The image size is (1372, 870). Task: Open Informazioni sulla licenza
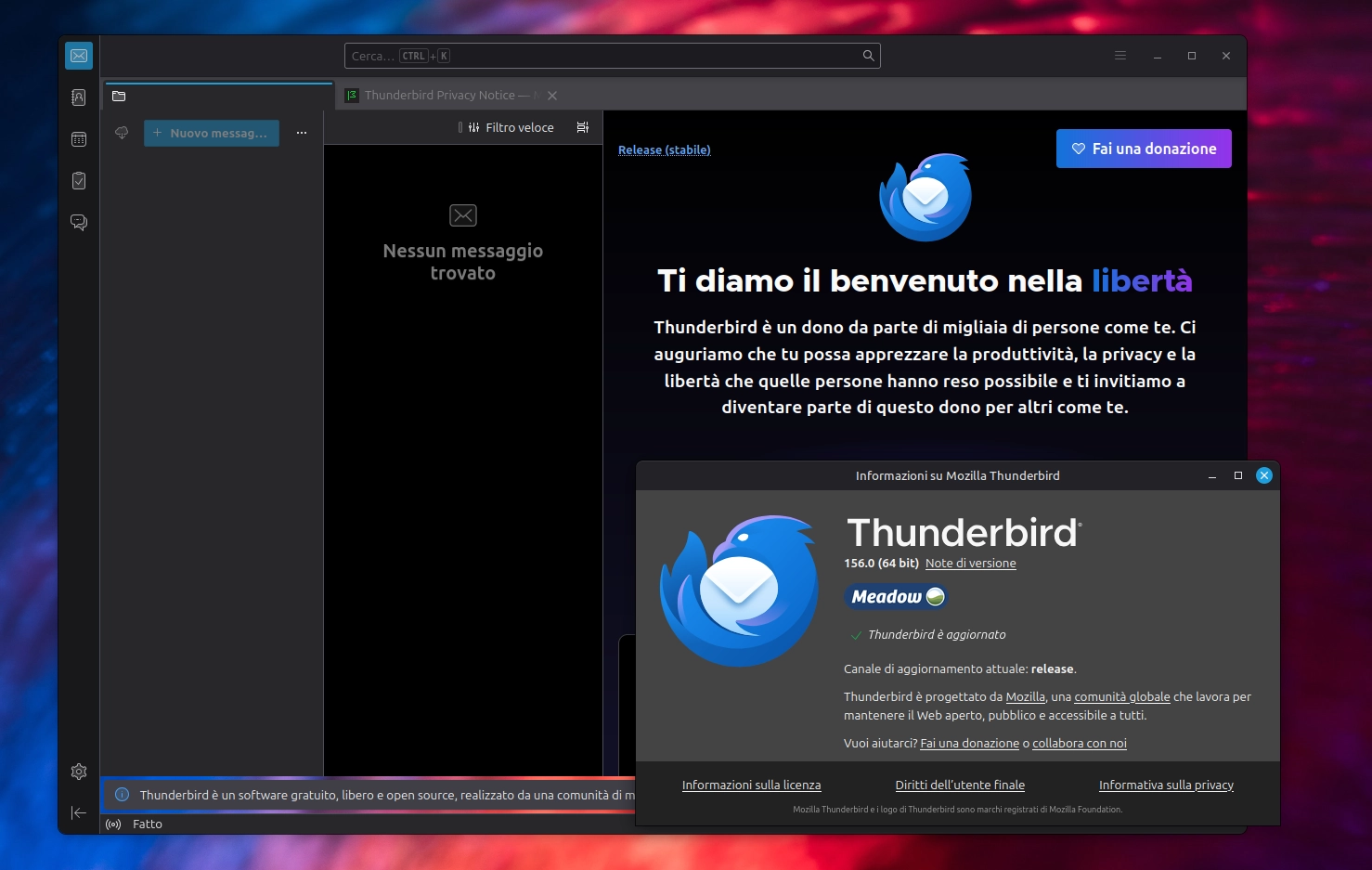point(752,785)
